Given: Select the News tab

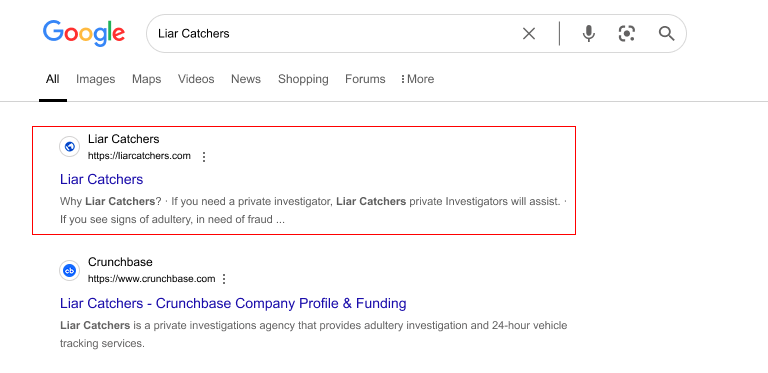Looking at the screenshot, I should pos(246,79).
